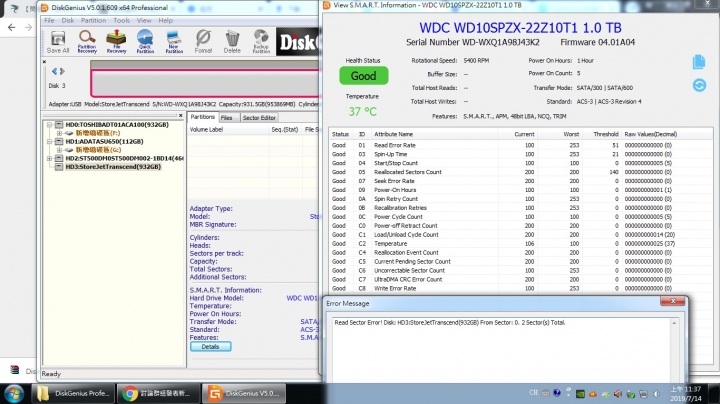Select the Spin-Up Time row
The image size is (720, 404).
[521, 154]
